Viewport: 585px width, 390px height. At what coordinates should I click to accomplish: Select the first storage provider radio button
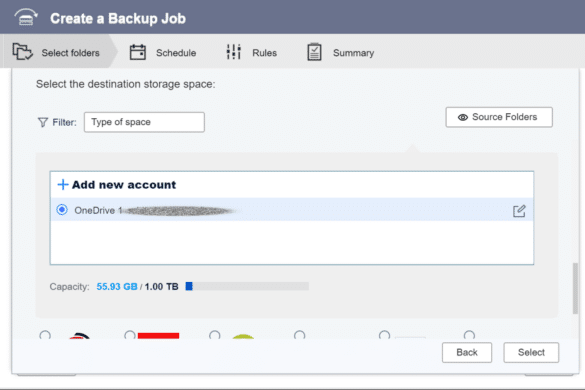coord(45,335)
